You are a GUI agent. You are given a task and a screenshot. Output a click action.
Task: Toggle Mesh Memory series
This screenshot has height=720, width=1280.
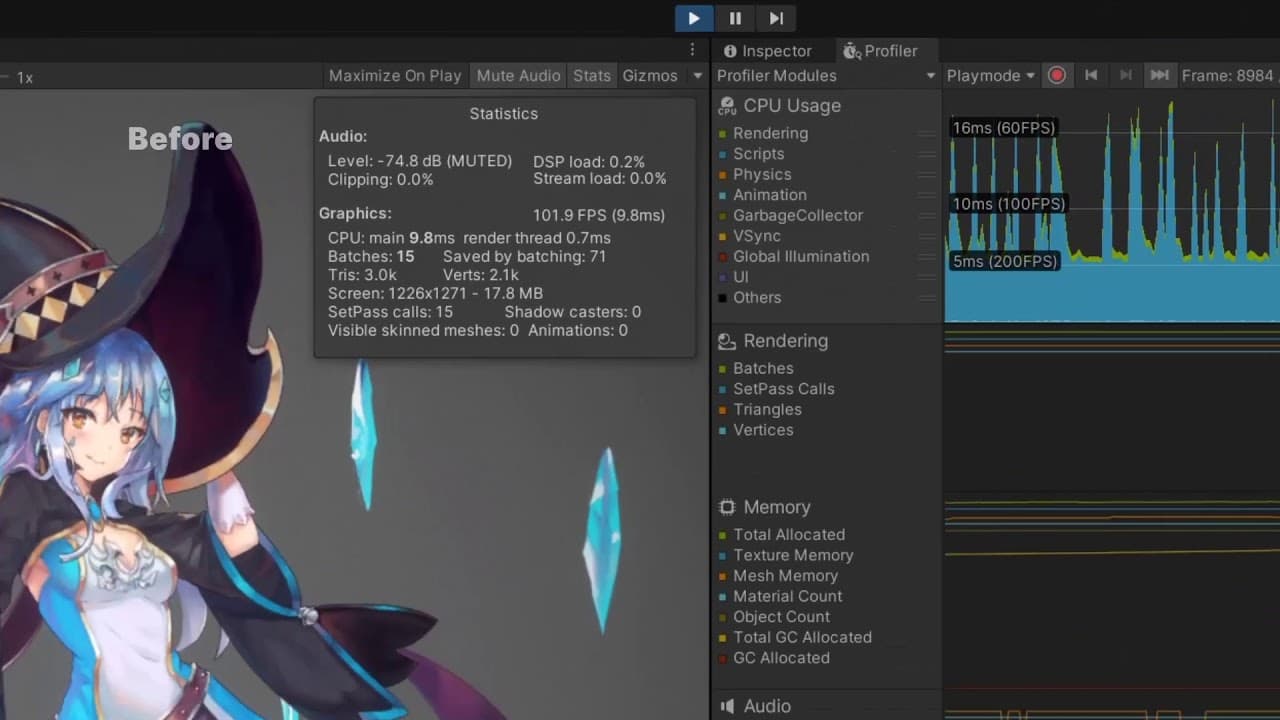(722, 576)
